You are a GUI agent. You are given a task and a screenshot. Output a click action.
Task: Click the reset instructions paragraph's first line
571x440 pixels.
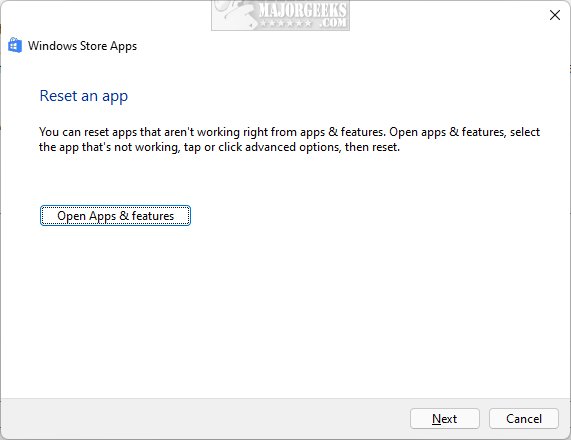pyautogui.click(x=290, y=132)
